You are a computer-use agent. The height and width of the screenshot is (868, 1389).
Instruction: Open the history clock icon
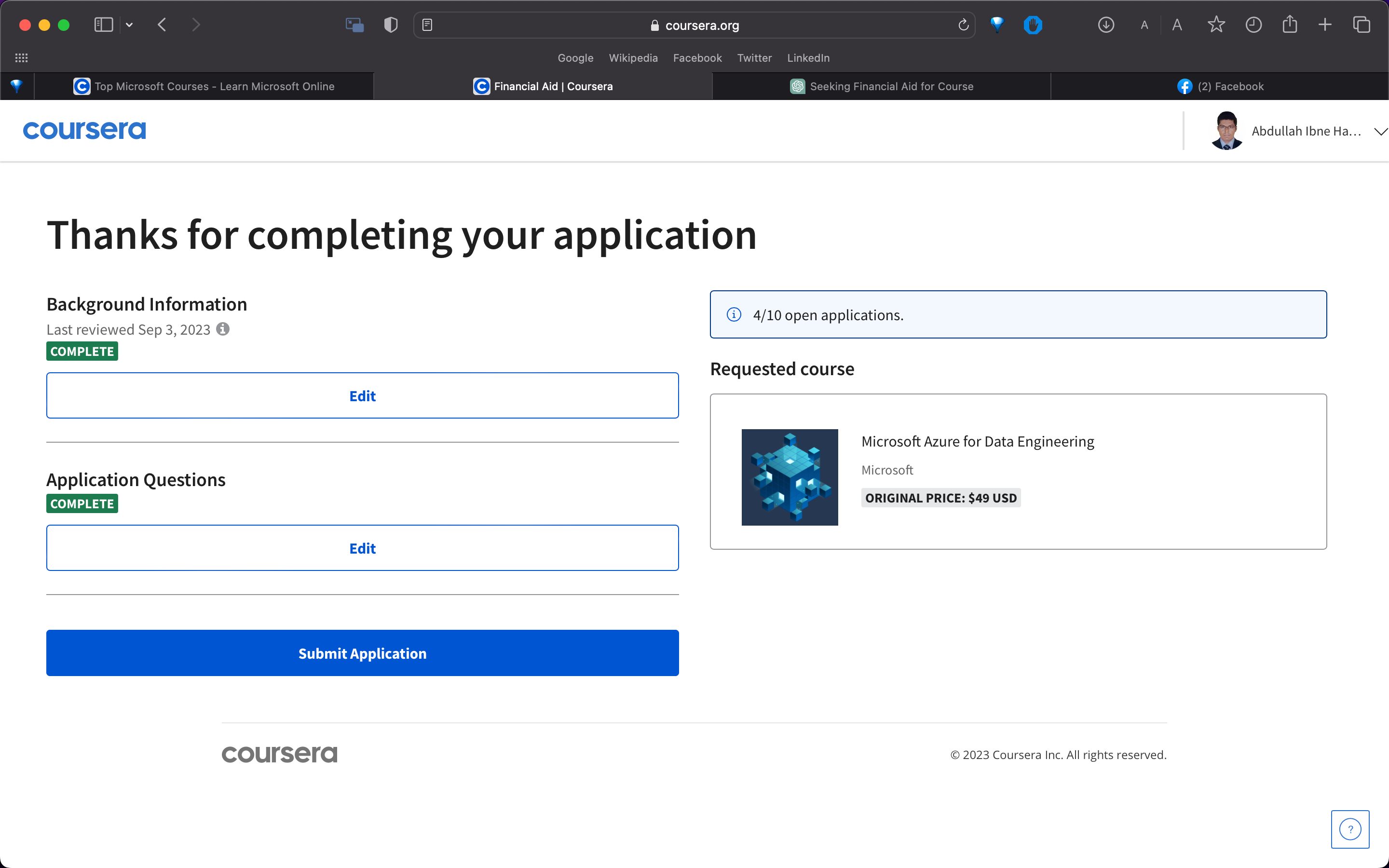[1253, 25]
